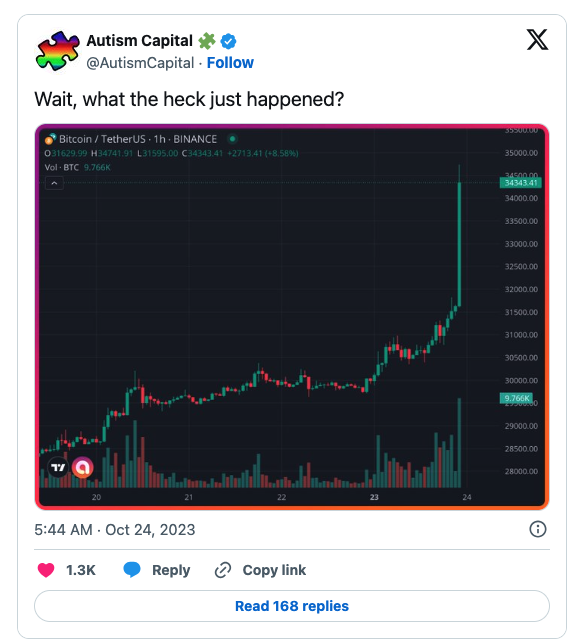Click the chain link copy icon
577x644 pixels.
223,570
